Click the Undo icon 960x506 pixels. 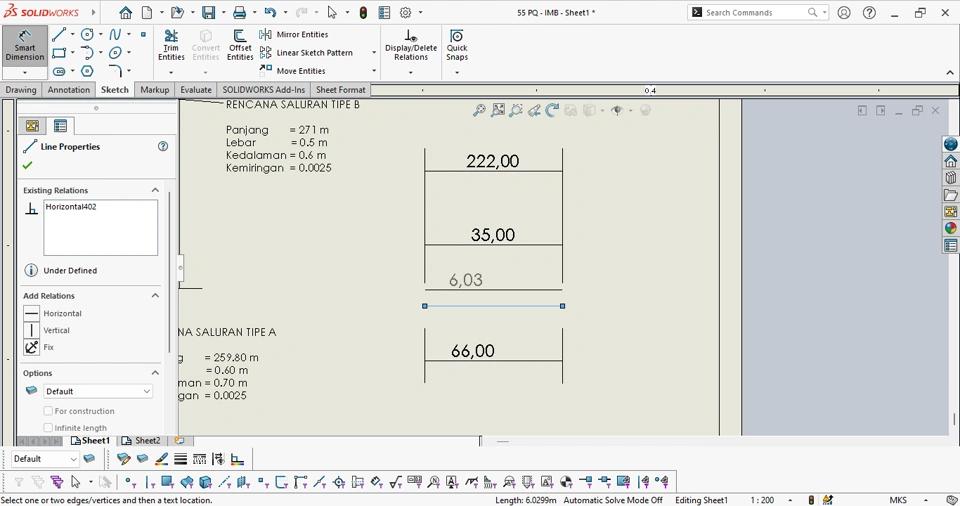coord(270,12)
